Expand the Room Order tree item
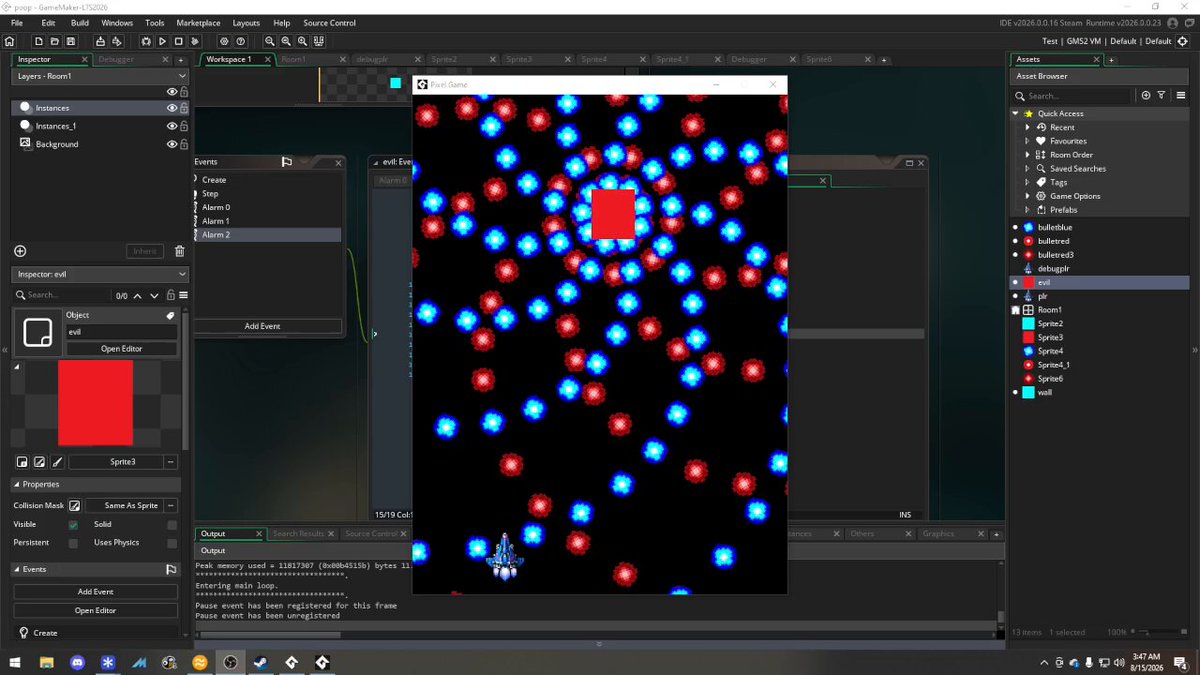This screenshot has width=1200, height=675. click(x=1027, y=155)
